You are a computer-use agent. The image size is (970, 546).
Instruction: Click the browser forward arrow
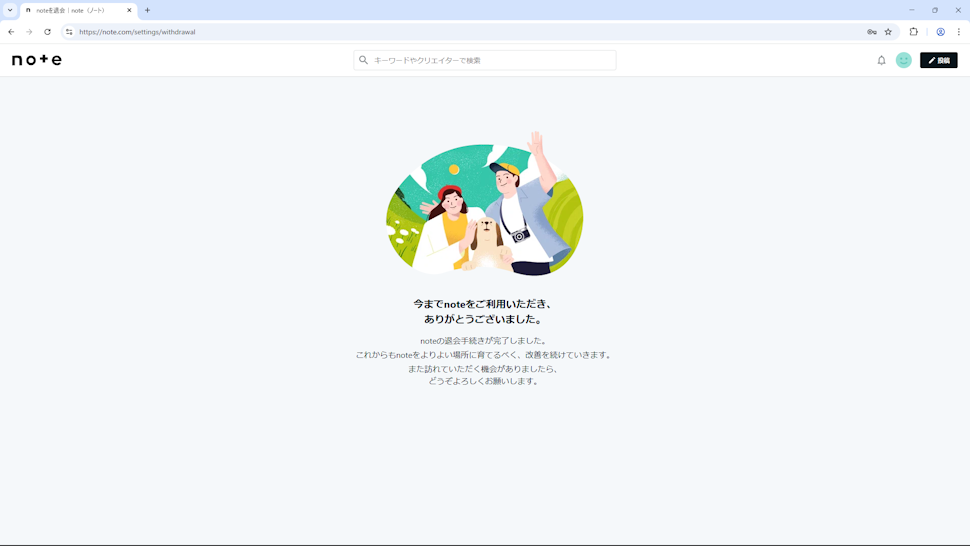[x=29, y=32]
